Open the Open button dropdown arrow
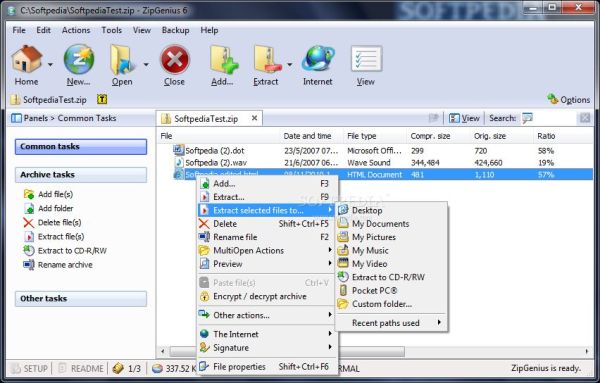Screen dimensions: 600x383 146,65
